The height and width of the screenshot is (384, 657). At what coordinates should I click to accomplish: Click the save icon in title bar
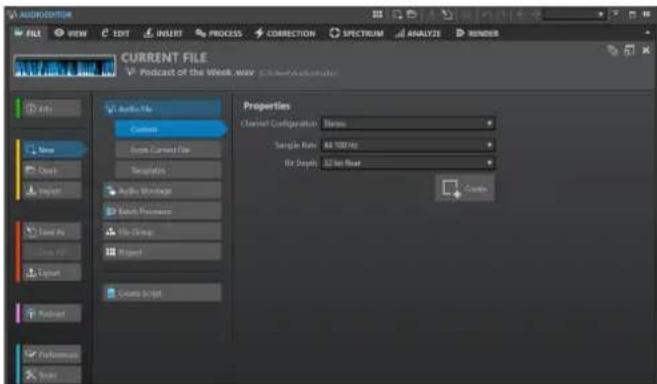[x=447, y=15]
